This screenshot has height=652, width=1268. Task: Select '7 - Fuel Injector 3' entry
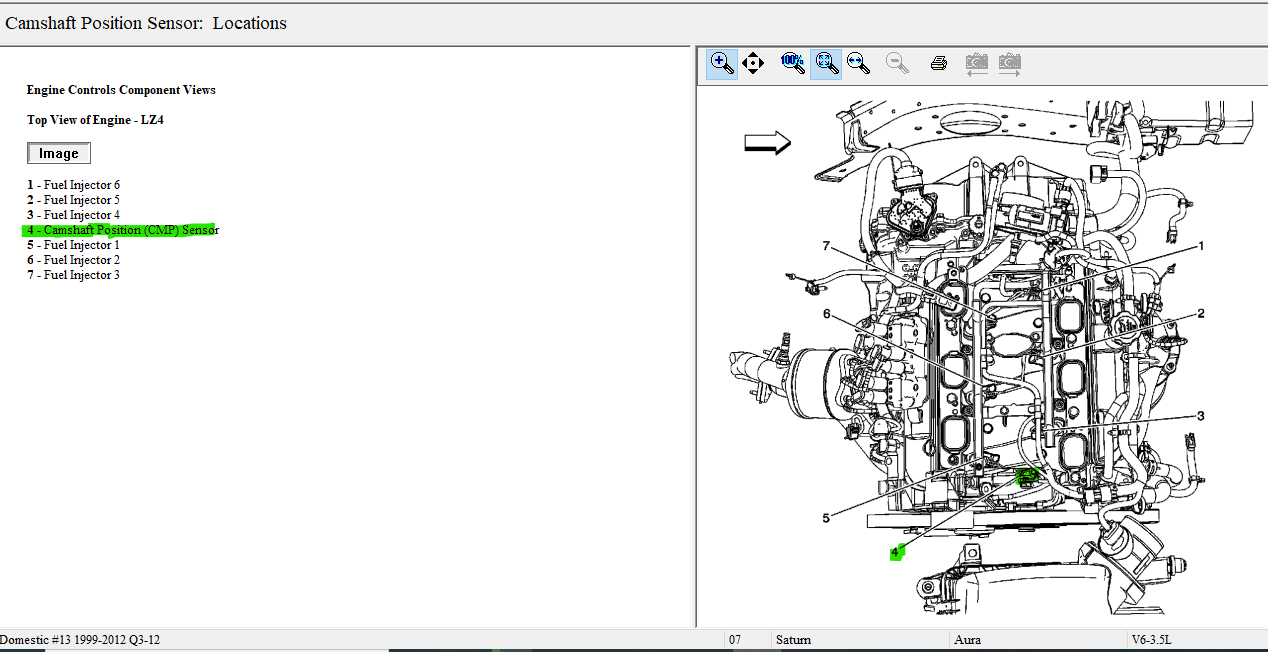pyautogui.click(x=73, y=275)
